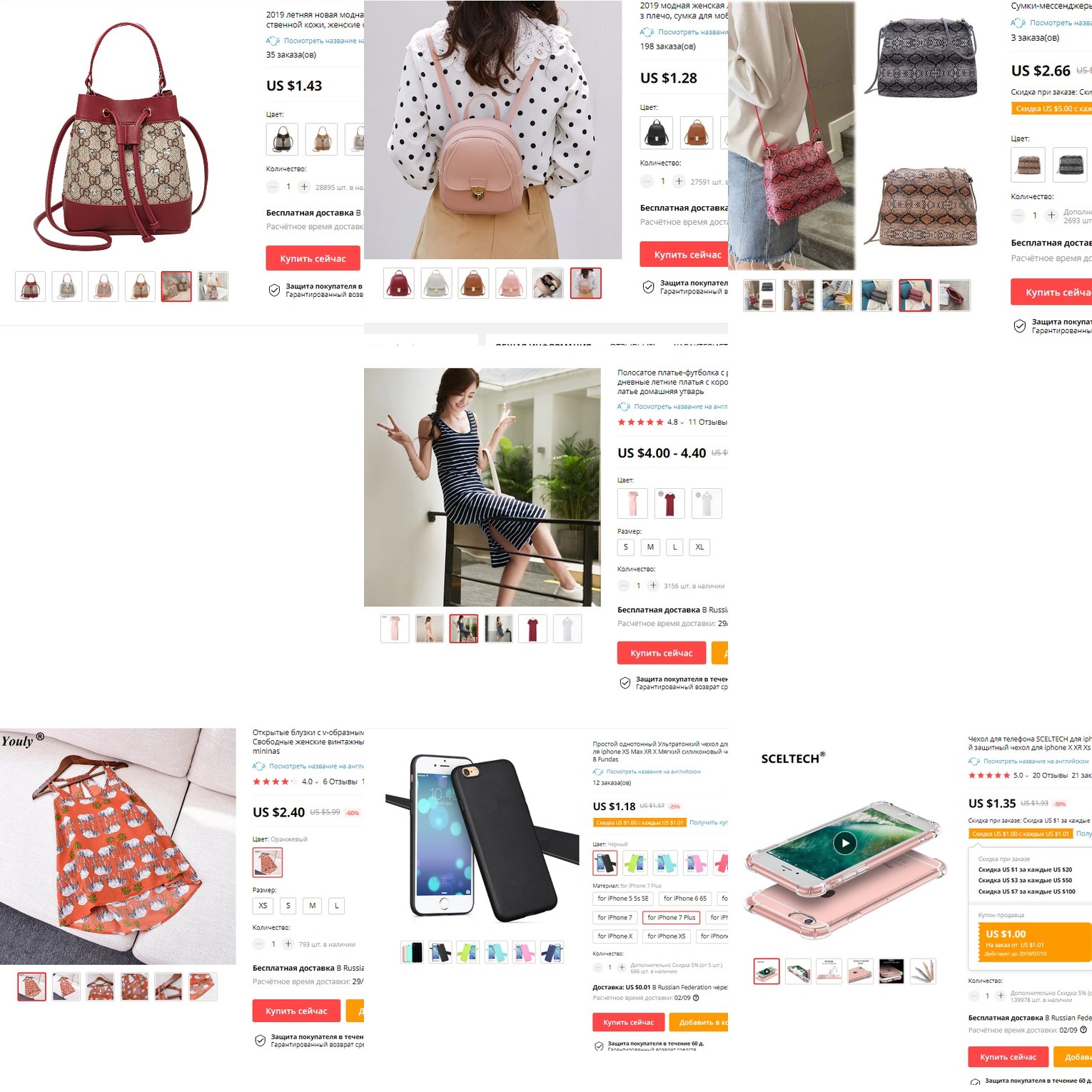Increase quantity for the pink backpack listing
This screenshot has width=1092, height=1092.
click(679, 181)
